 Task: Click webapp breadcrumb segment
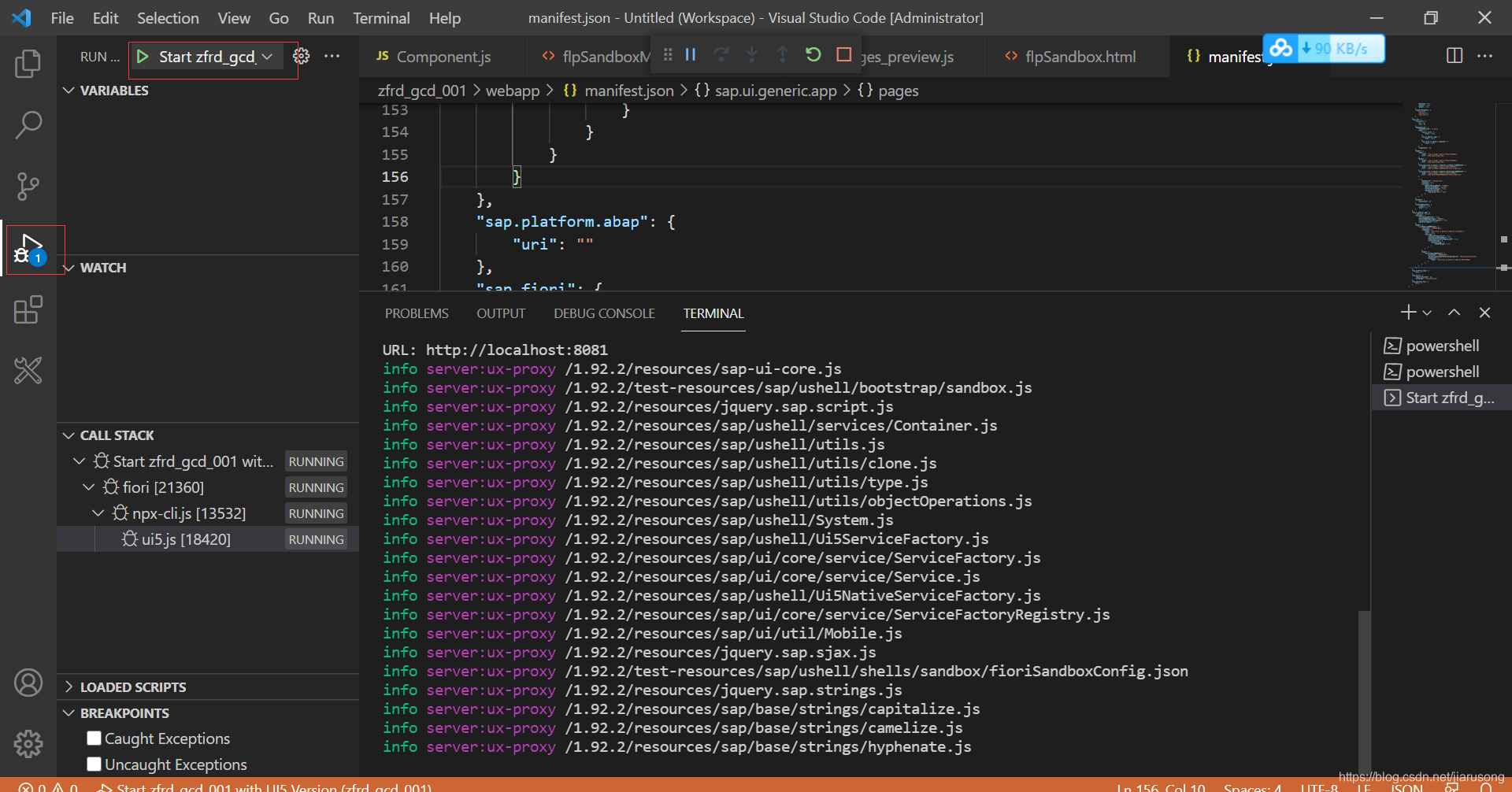(513, 91)
